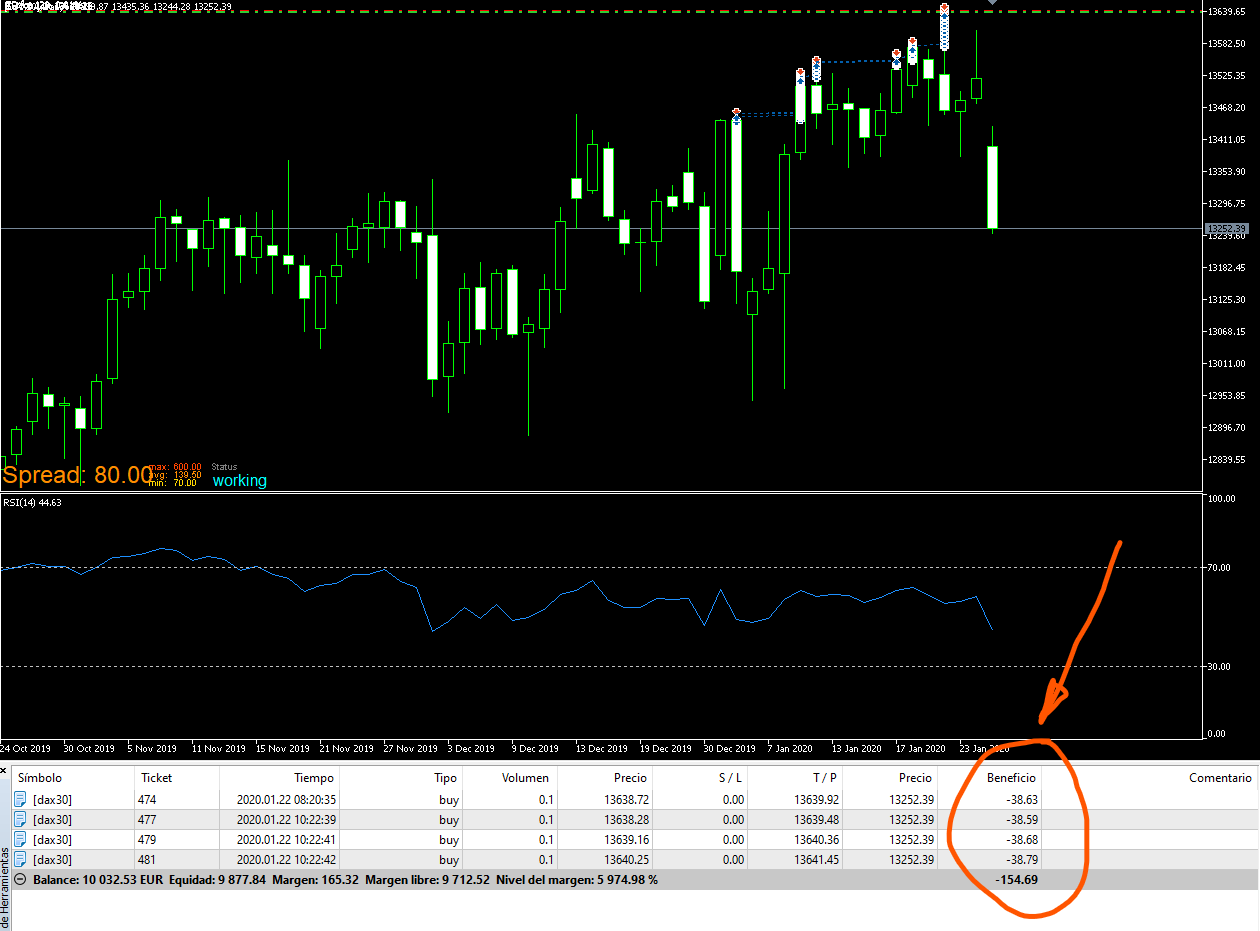The height and width of the screenshot is (931, 1260).
Task: Click date axis label 24 Oct 2019
Action: 25,748
